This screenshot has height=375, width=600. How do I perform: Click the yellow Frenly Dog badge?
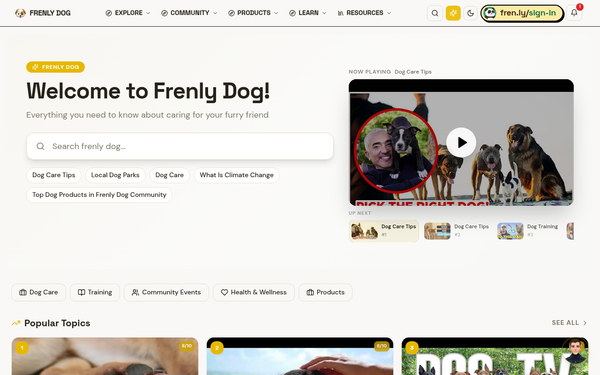click(x=55, y=67)
